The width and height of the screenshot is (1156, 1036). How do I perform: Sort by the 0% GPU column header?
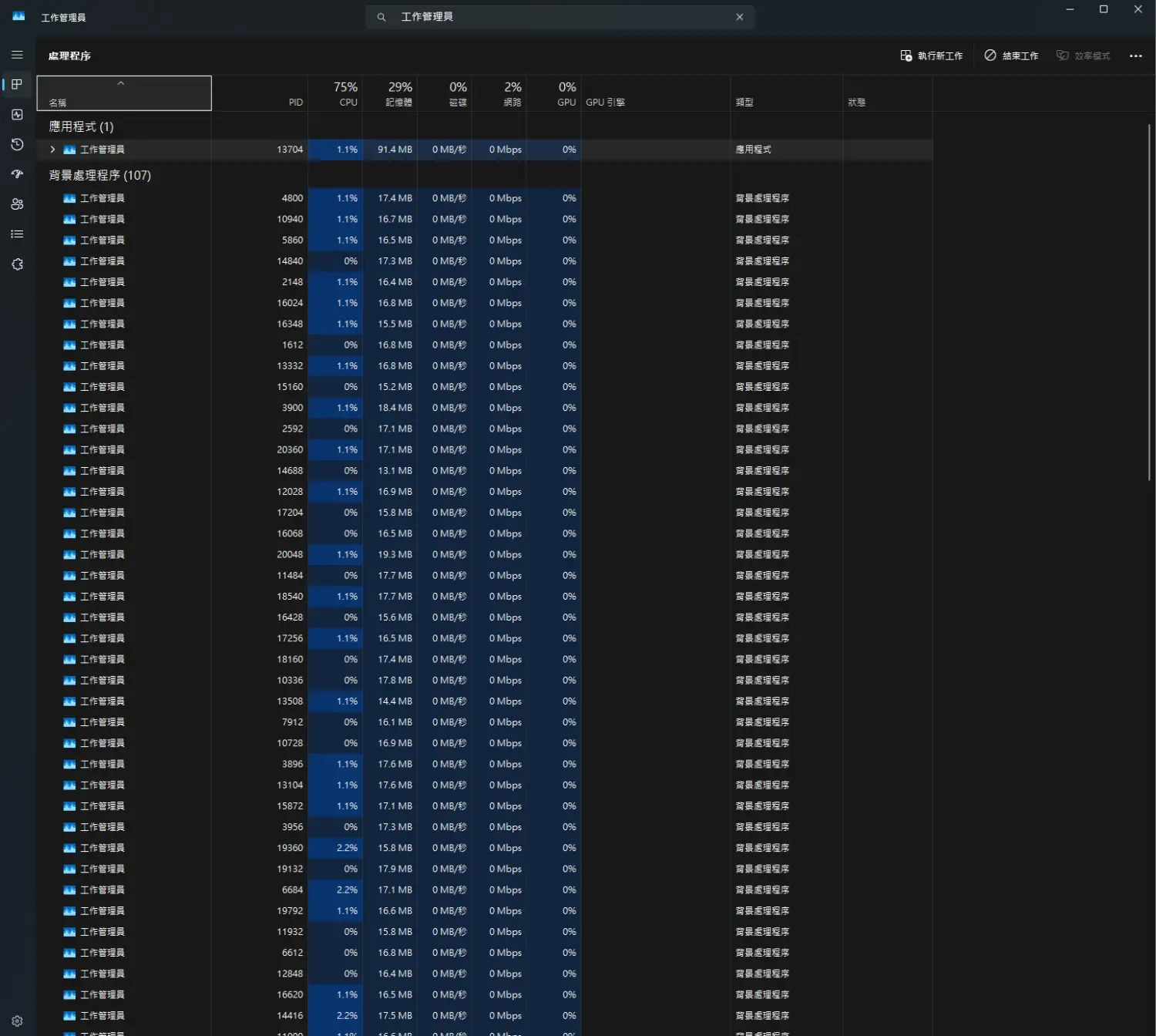pyautogui.click(x=554, y=93)
